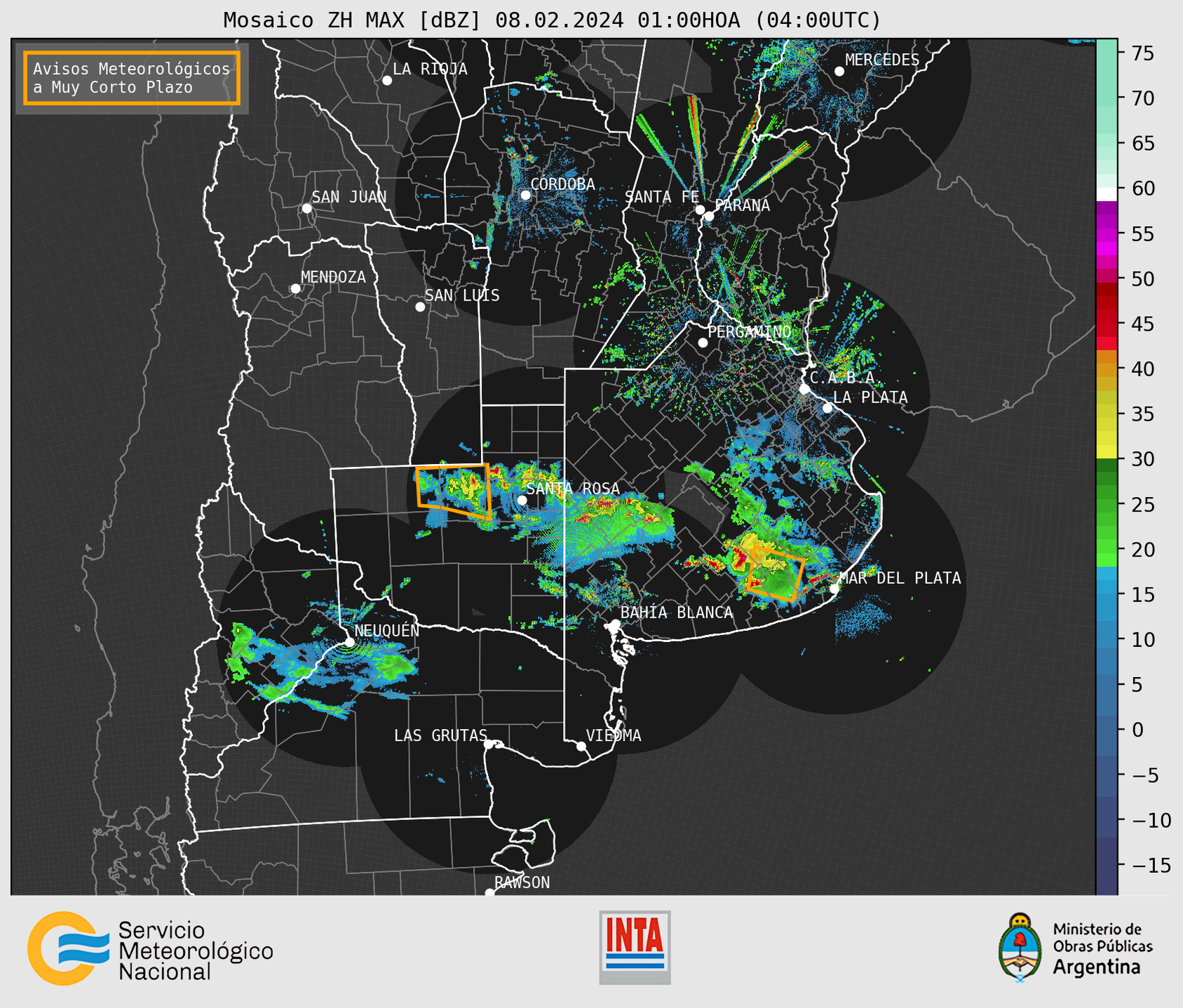Image resolution: width=1183 pixels, height=1008 pixels.
Task: Click the 45 tick label on color scale
Action: (1144, 324)
